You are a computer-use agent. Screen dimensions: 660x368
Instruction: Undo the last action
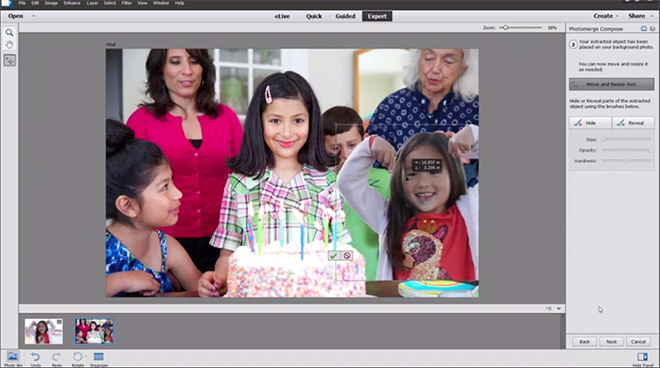coord(35,359)
